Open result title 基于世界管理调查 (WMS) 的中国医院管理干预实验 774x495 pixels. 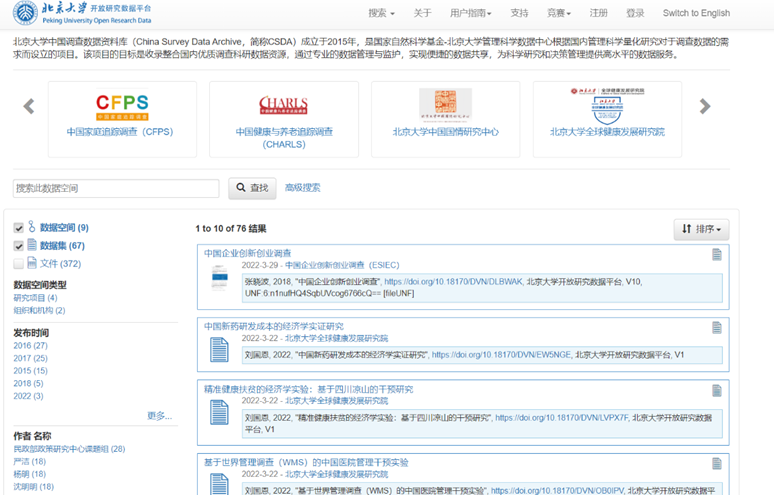pos(306,462)
